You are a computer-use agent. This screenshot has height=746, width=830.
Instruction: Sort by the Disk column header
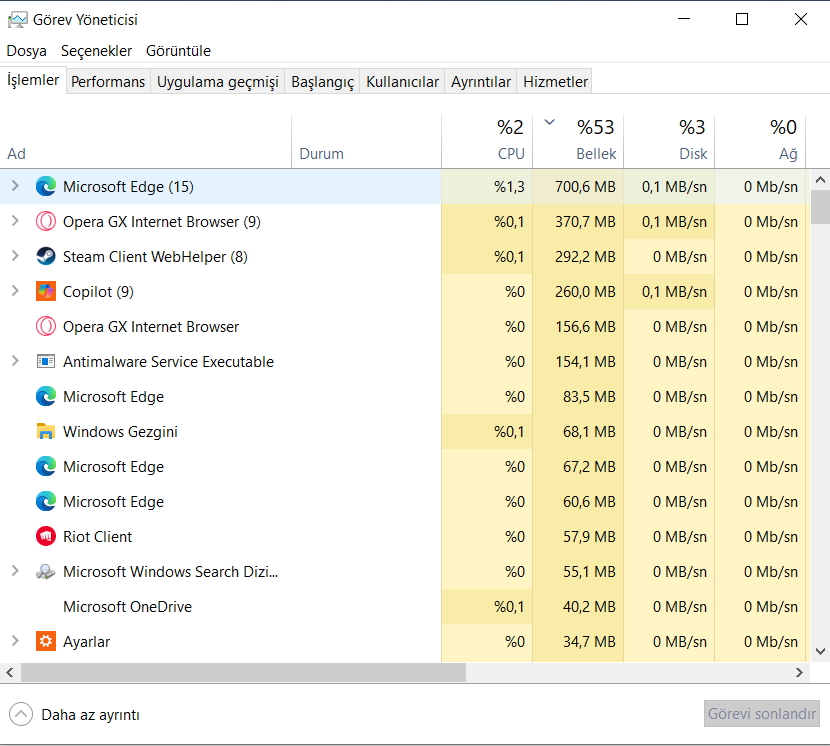pos(669,141)
